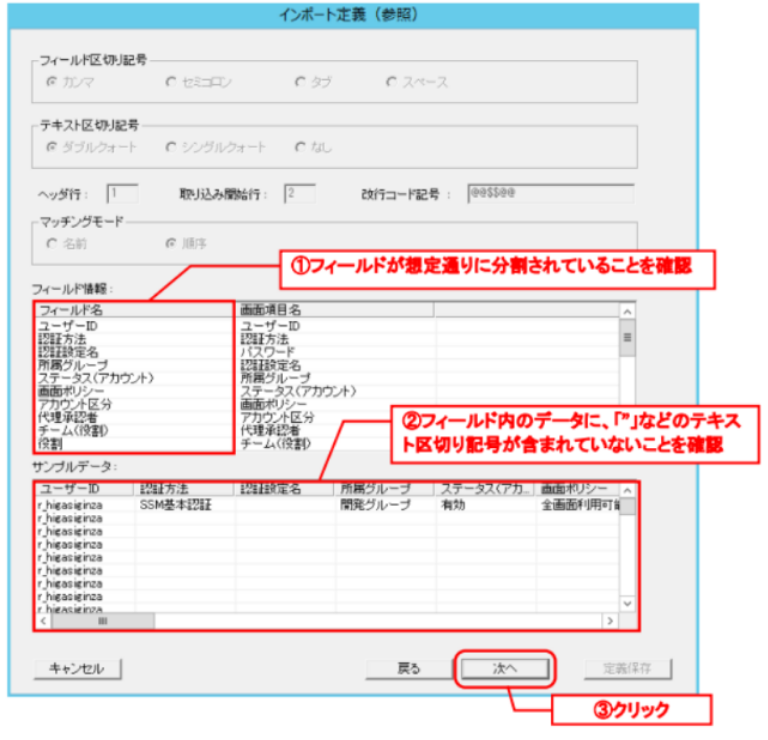Select 認証設定名 in フィールド名 column
The image size is (768, 740).
[x=68, y=352]
